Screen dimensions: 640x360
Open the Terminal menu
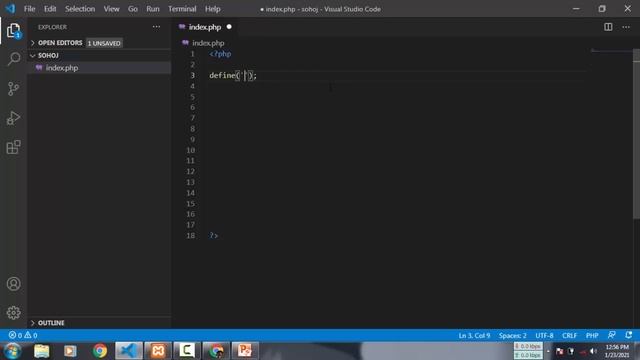[182, 9]
